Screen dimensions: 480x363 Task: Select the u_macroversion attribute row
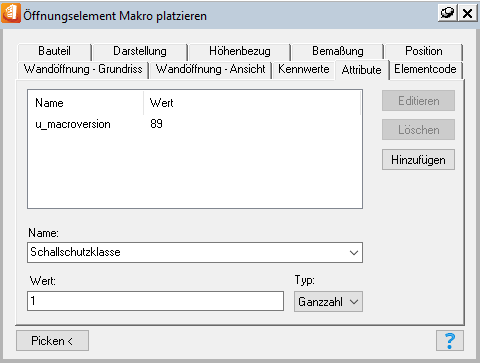pos(195,124)
